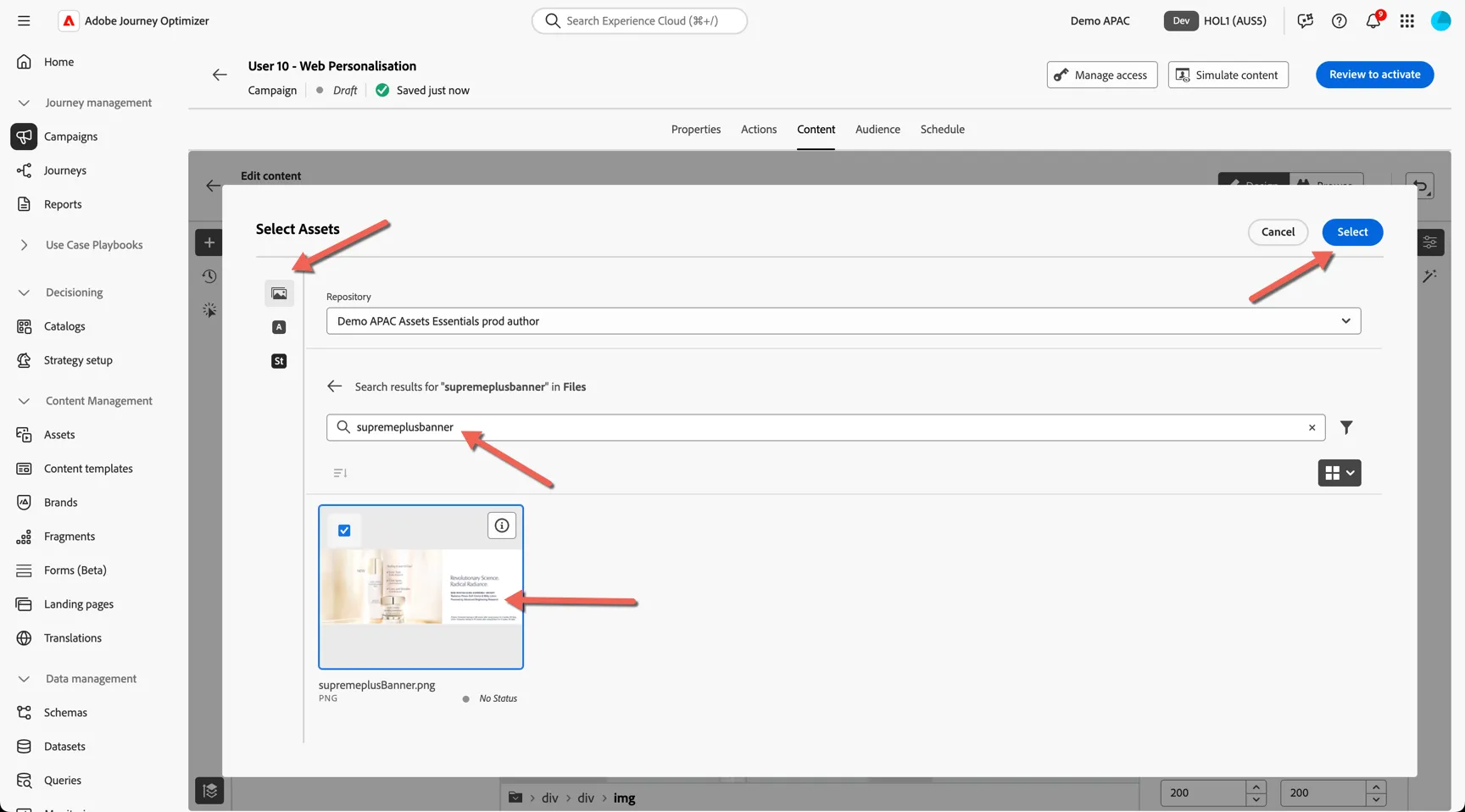Viewport: 1465px width, 812px height.
Task: Collapse the Journey management section
Action: 24,103
